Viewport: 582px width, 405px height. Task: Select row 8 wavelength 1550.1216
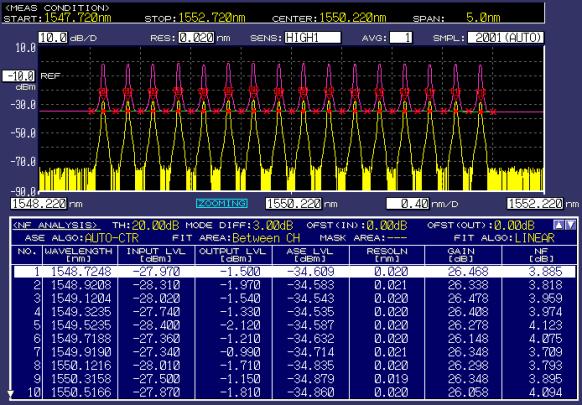pyautogui.click(x=81, y=365)
